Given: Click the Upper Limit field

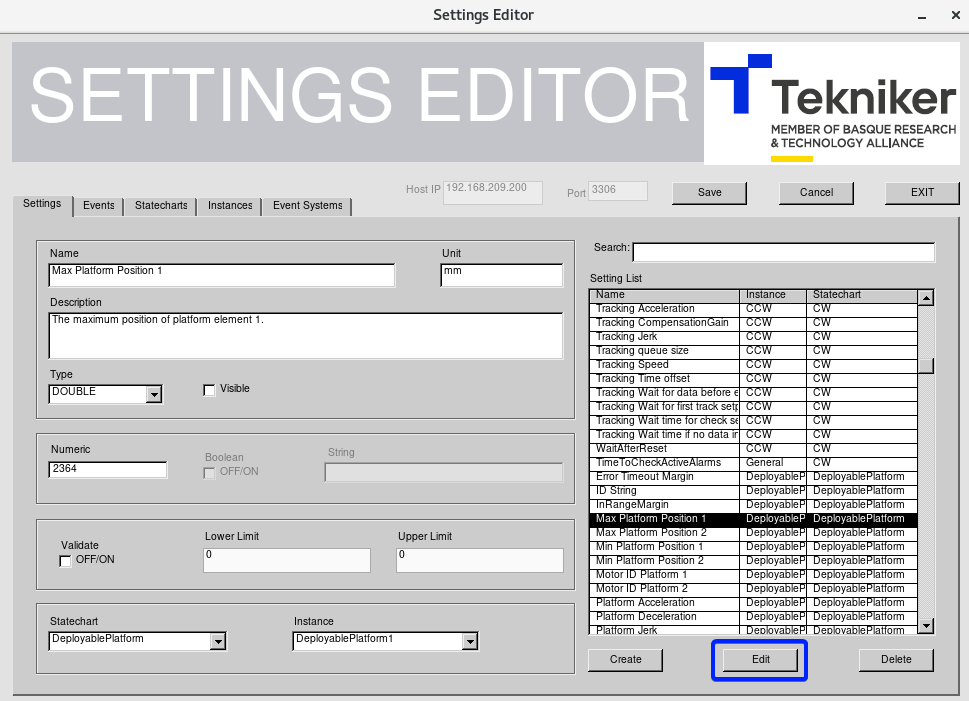Looking at the screenshot, I should [x=480, y=560].
